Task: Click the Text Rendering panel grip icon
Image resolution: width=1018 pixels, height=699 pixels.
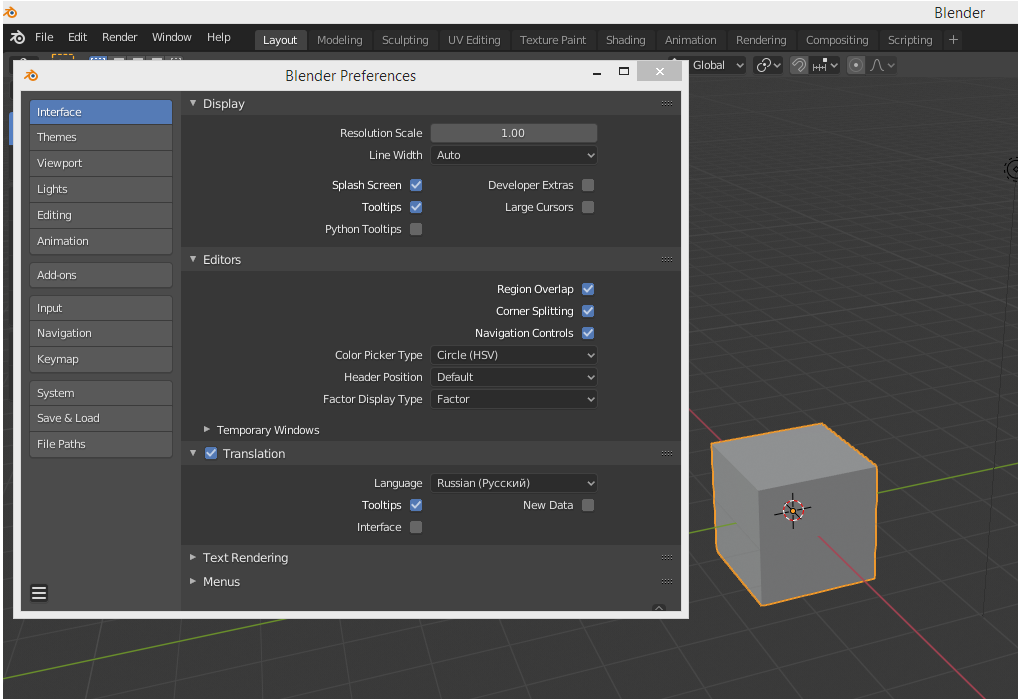Action: coord(667,558)
